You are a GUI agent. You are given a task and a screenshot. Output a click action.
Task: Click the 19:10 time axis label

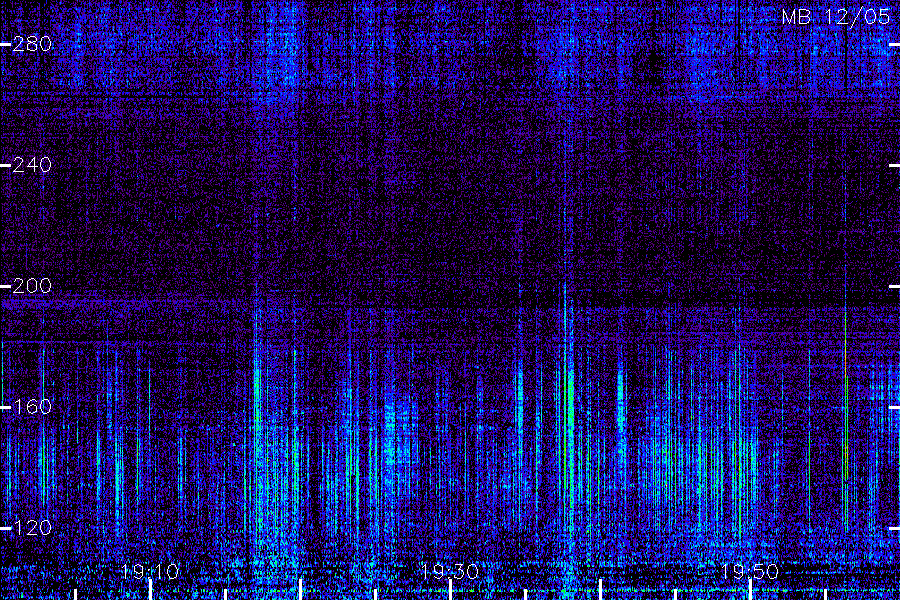(150, 572)
